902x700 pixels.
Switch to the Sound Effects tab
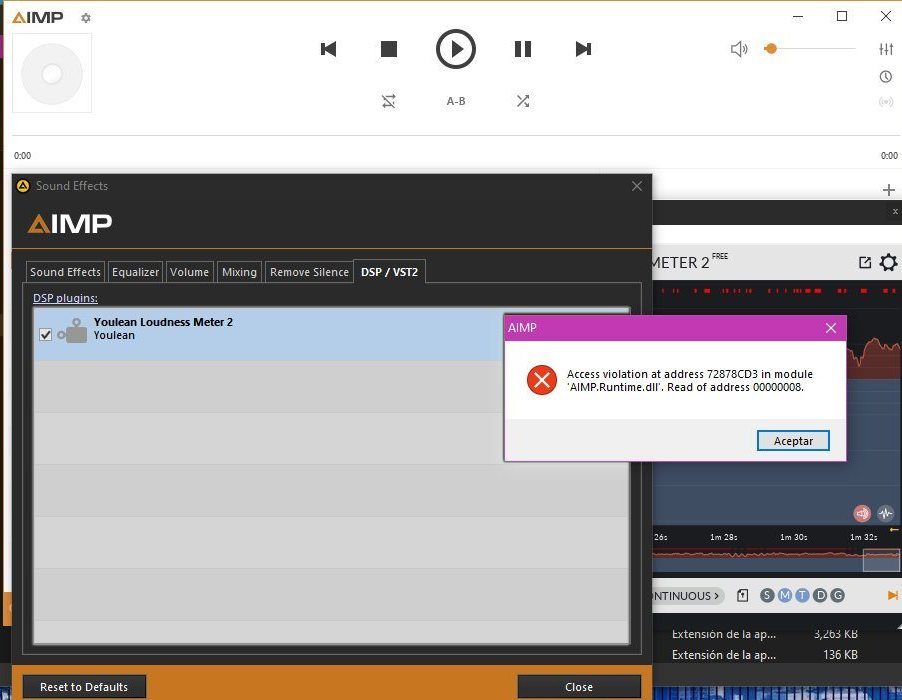(x=66, y=272)
